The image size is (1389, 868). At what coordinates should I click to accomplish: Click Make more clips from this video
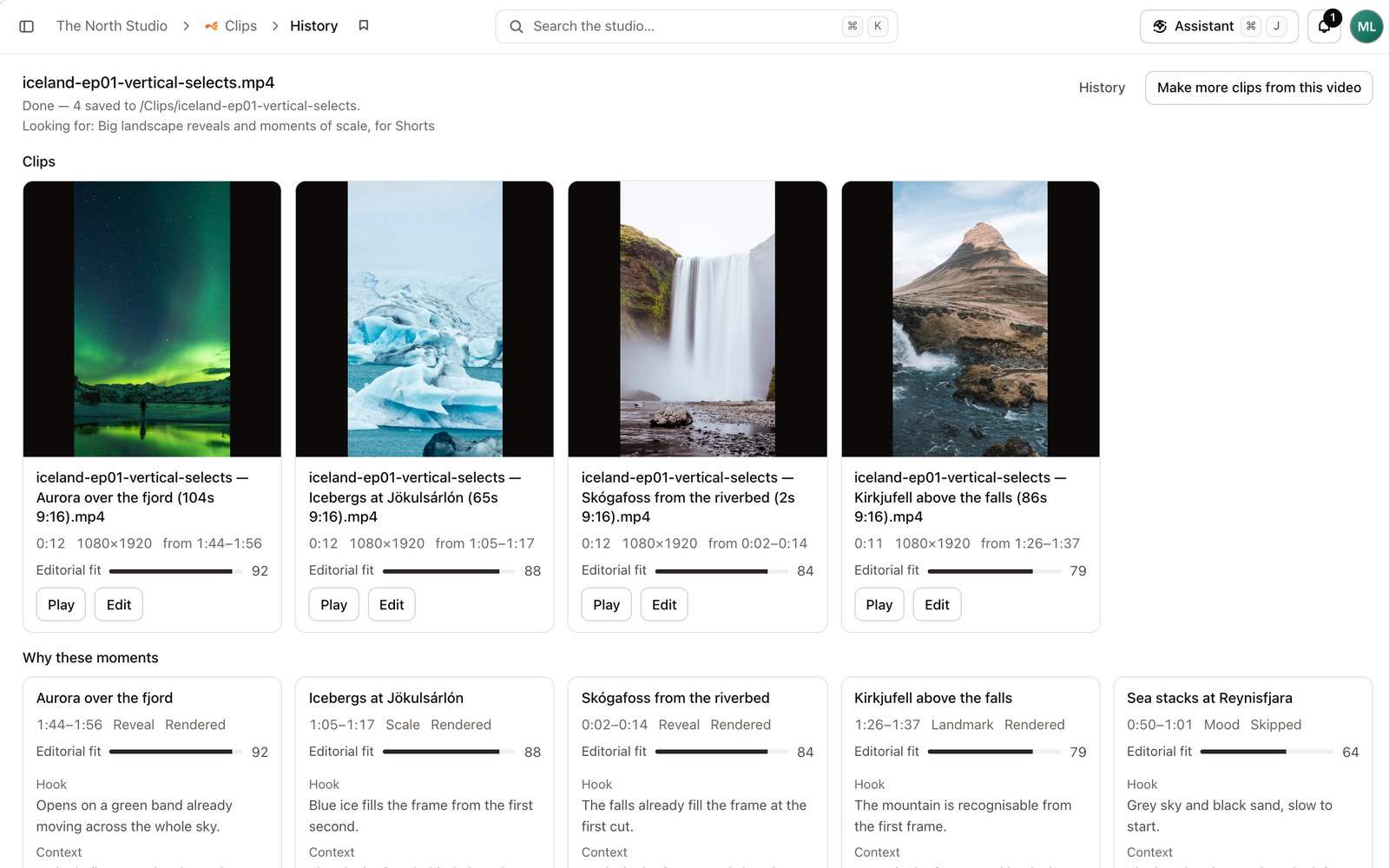coord(1259,88)
